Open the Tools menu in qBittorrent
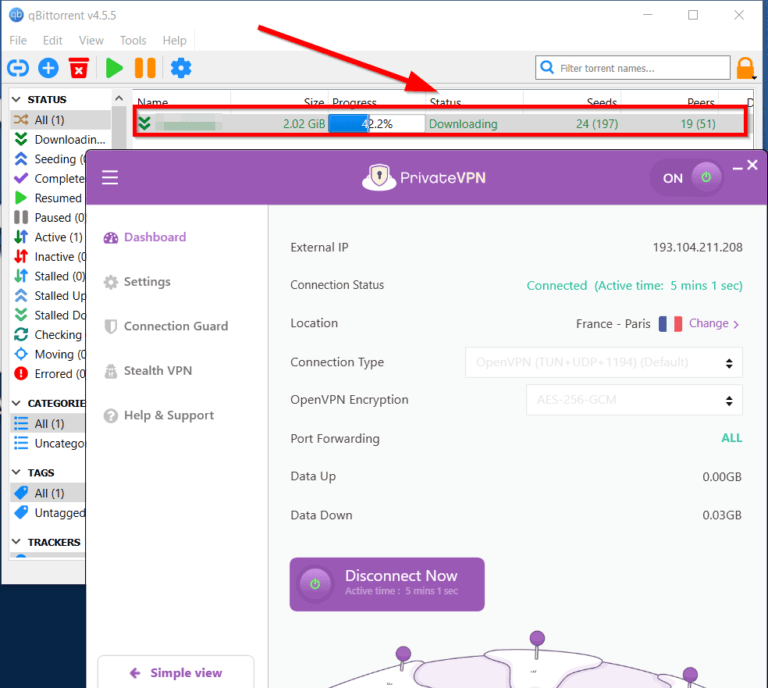This screenshot has height=688, width=768. pyautogui.click(x=133, y=41)
